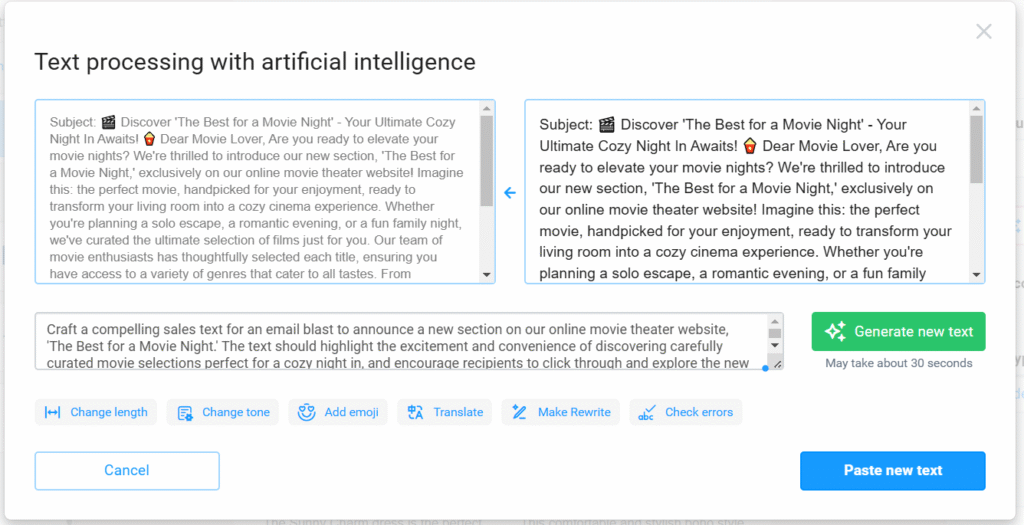Cancel the text processing dialog
The image size is (1024, 525).
127,471
